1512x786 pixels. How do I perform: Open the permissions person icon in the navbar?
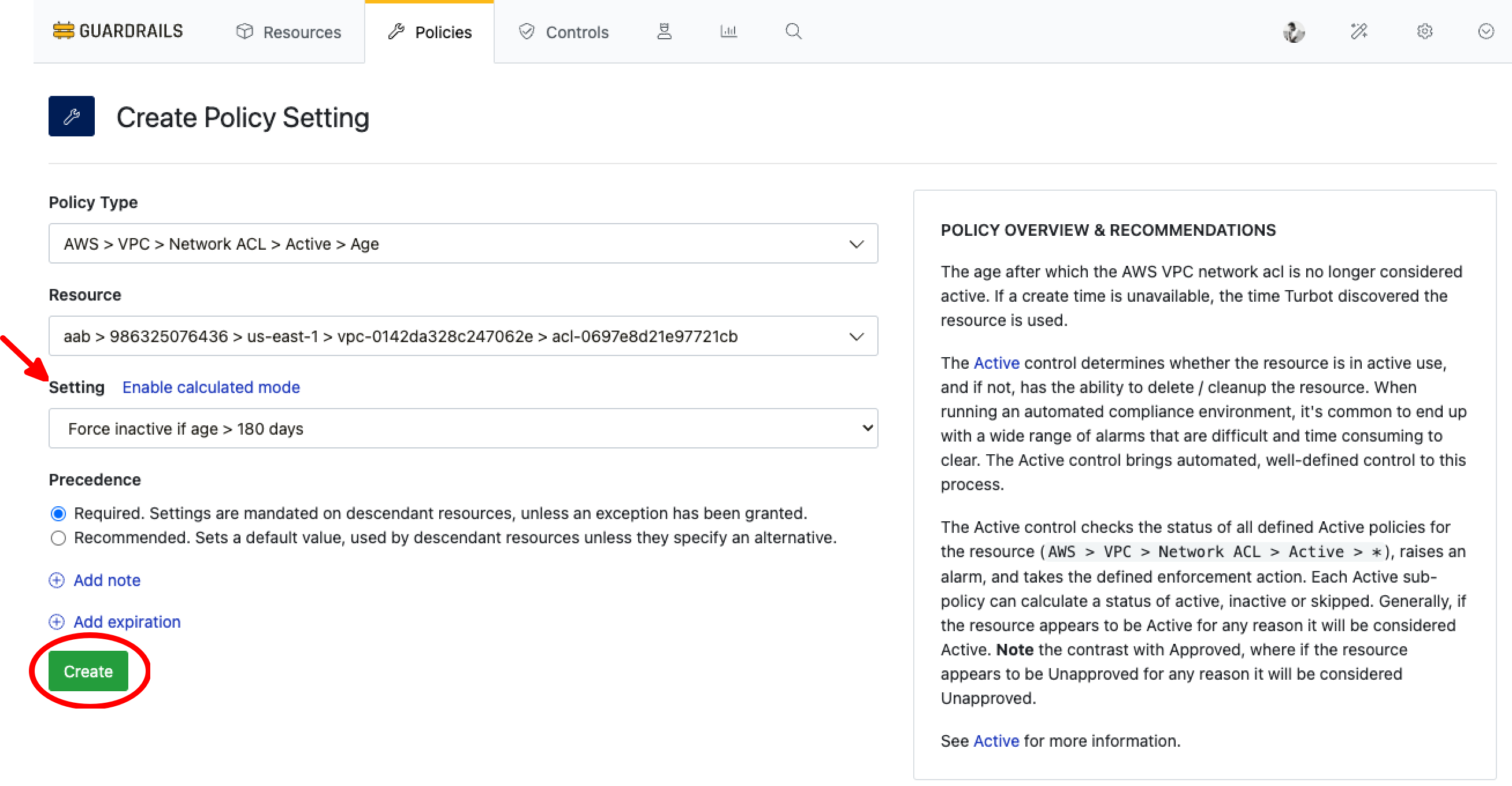click(664, 31)
